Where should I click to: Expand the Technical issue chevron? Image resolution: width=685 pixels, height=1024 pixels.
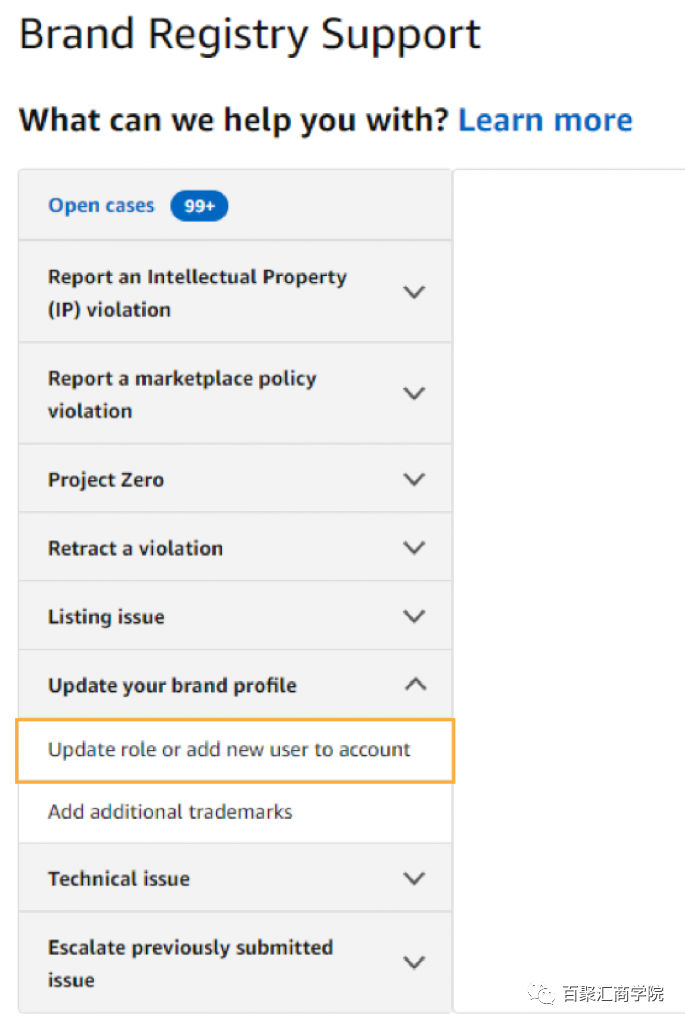(414, 879)
